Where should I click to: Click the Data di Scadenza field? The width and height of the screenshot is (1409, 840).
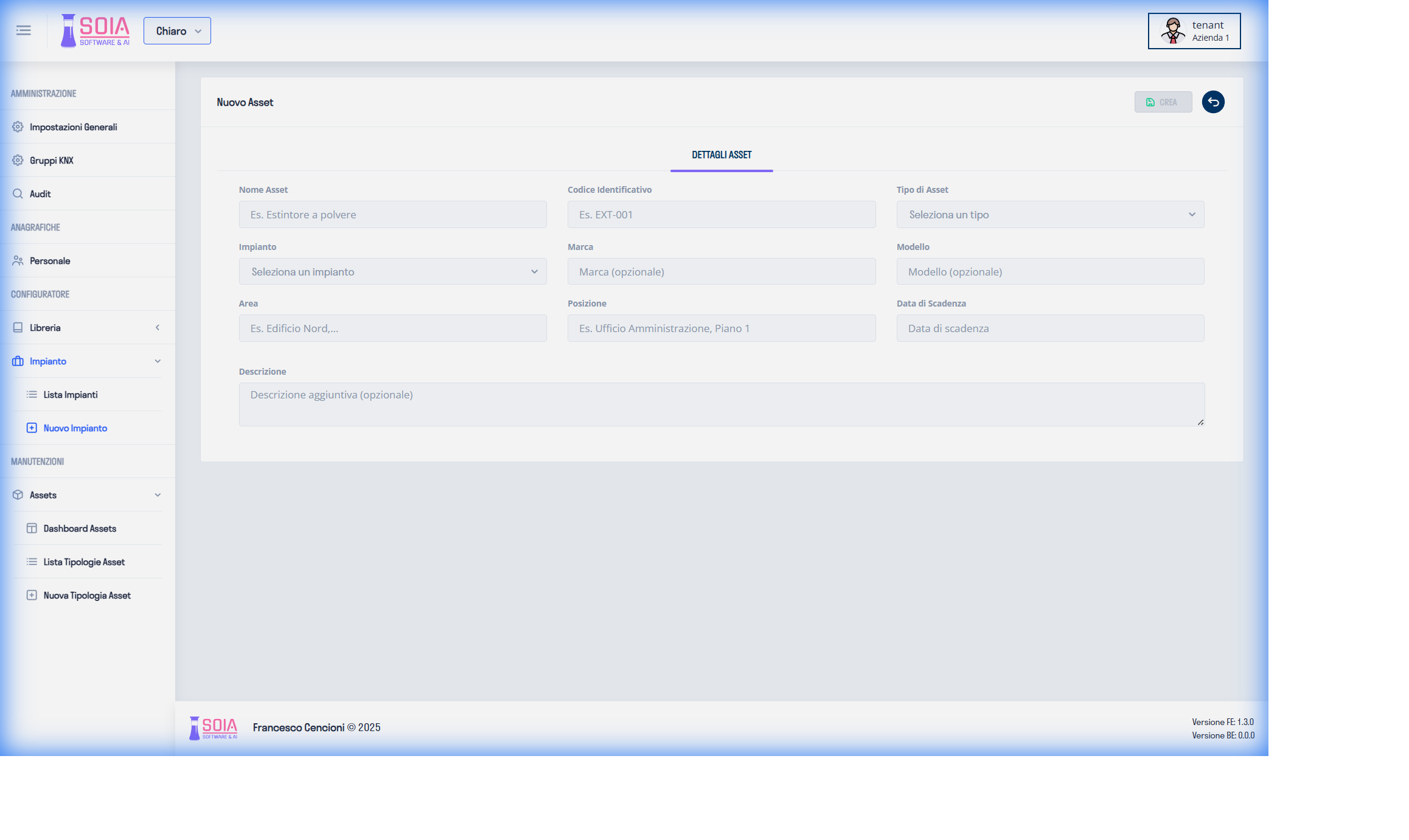click(x=1050, y=328)
